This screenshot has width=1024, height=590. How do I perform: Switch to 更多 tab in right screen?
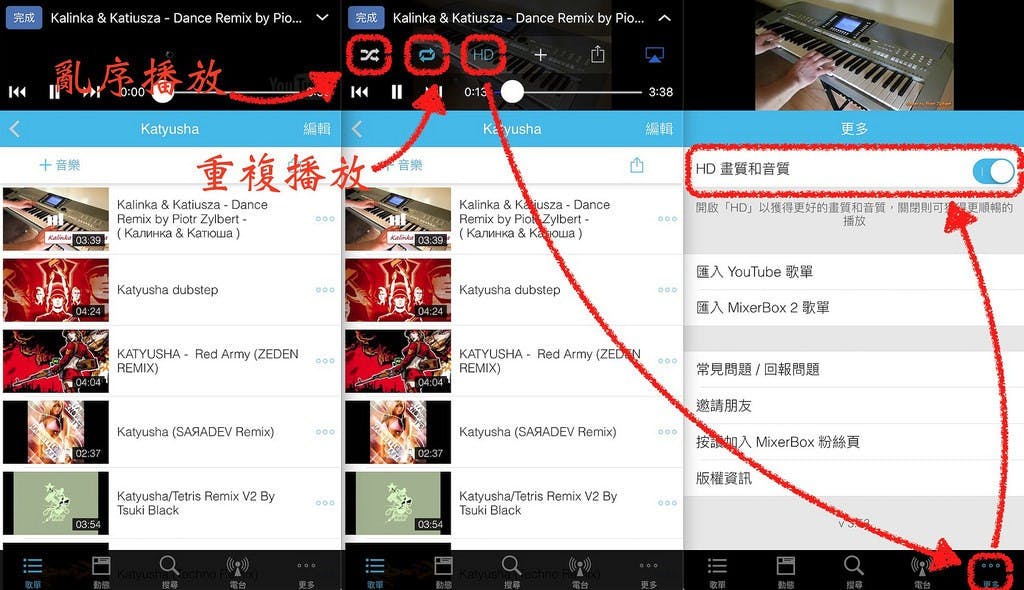[x=991, y=572]
